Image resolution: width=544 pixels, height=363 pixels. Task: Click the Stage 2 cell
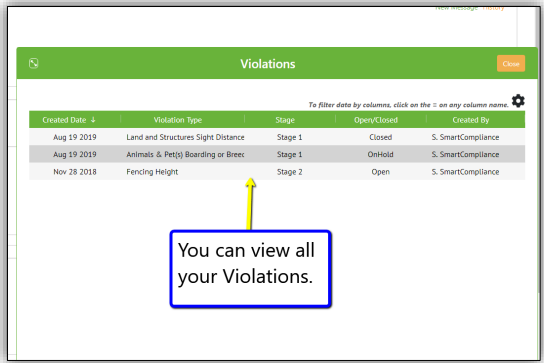(x=289, y=172)
